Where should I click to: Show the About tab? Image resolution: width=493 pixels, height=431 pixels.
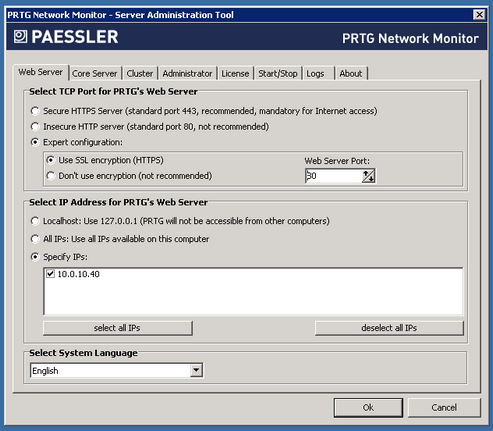coord(351,73)
